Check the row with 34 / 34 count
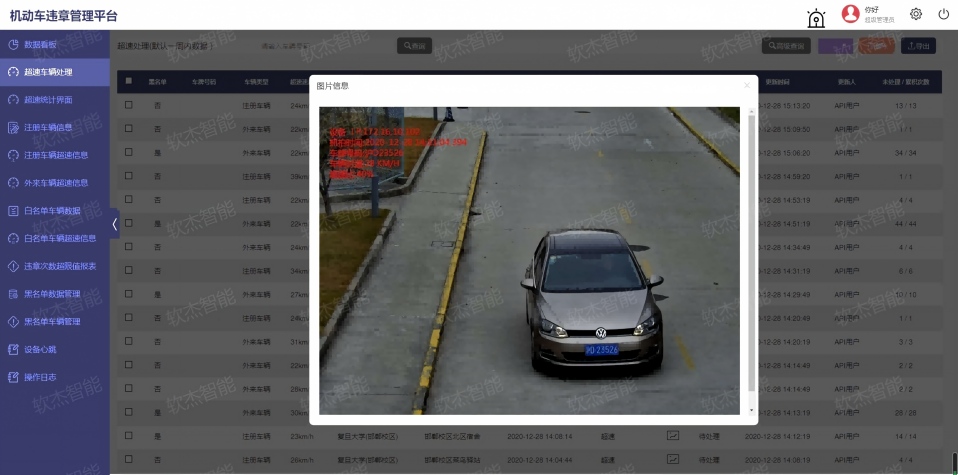Image resolution: width=958 pixels, height=475 pixels. pos(128,152)
